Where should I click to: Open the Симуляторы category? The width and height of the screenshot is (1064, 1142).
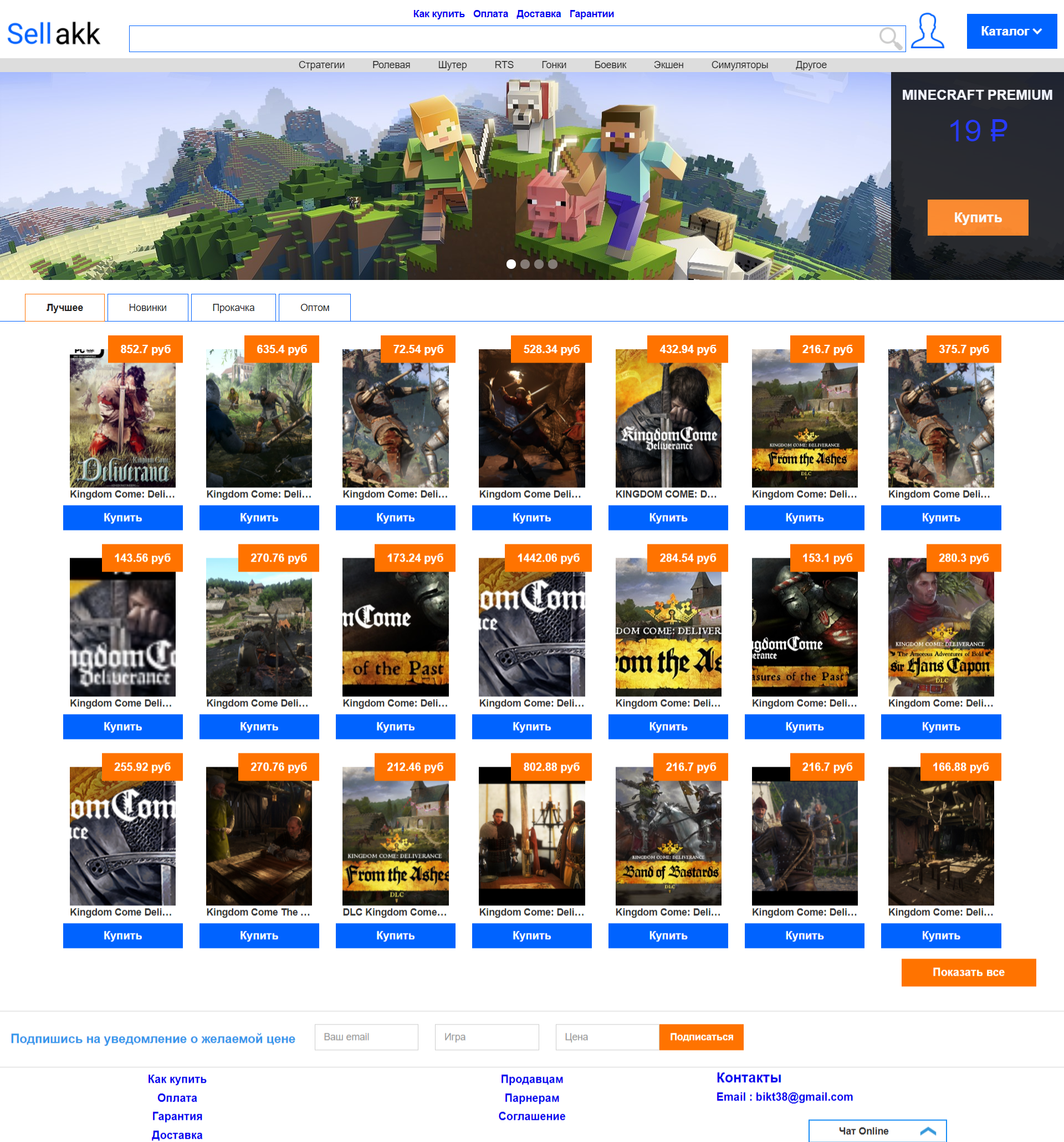pos(740,65)
